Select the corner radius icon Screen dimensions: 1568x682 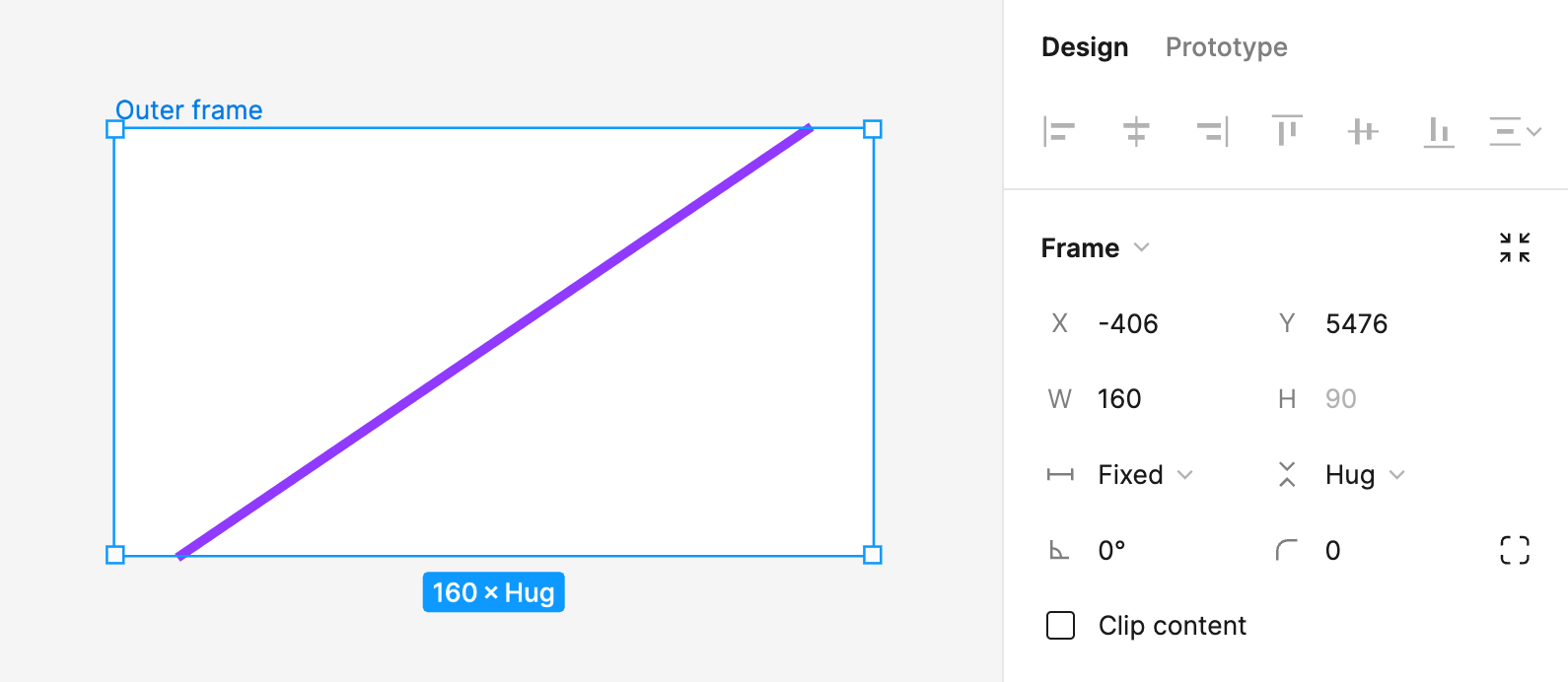(1287, 550)
